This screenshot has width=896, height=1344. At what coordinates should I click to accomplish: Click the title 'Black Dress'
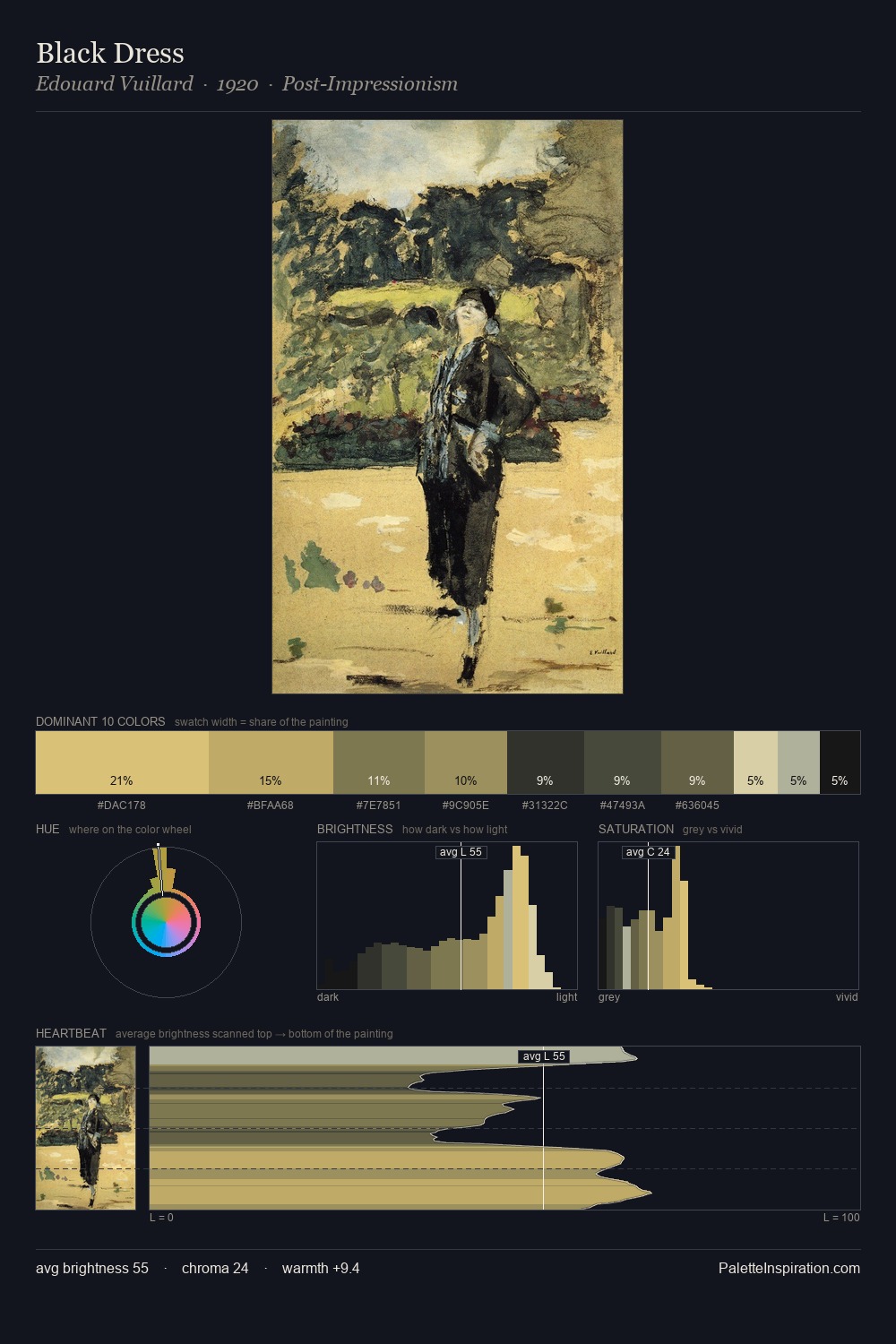(110, 54)
